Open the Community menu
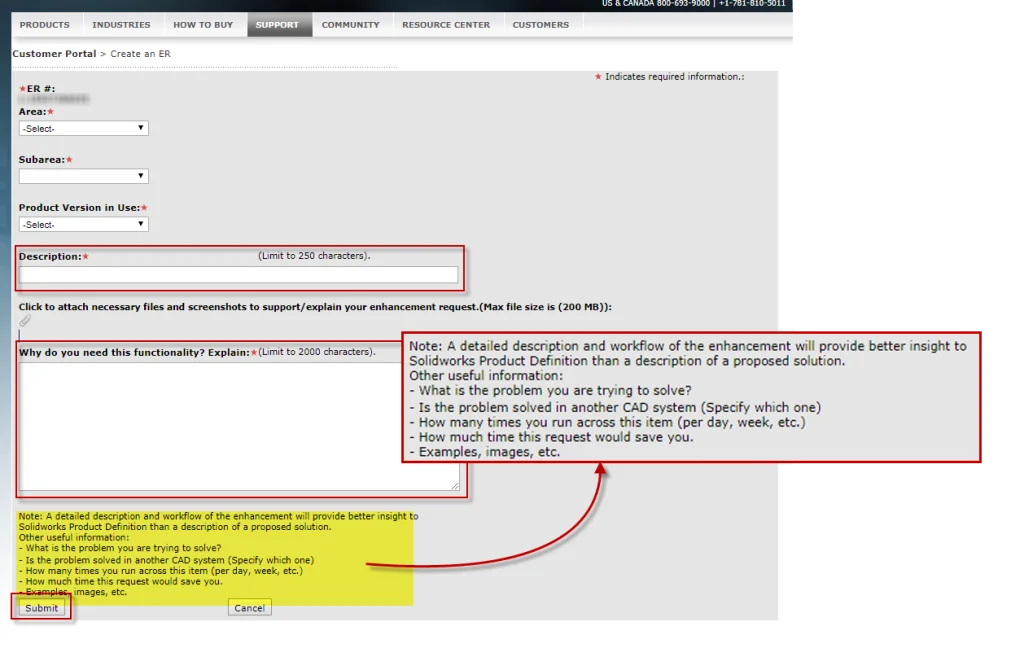Image resolution: width=1024 pixels, height=657 pixels. tap(350, 25)
